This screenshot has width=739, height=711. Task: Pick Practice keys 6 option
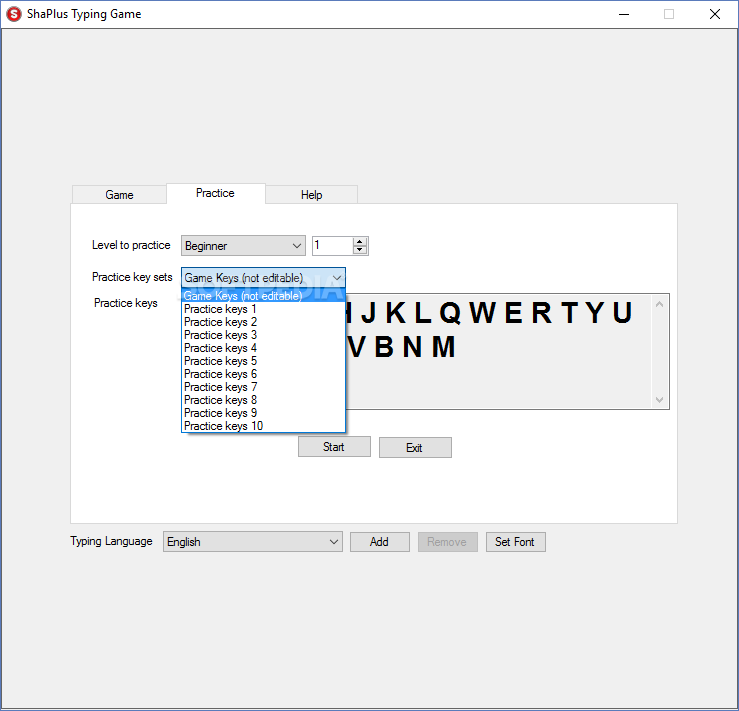pyautogui.click(x=263, y=374)
